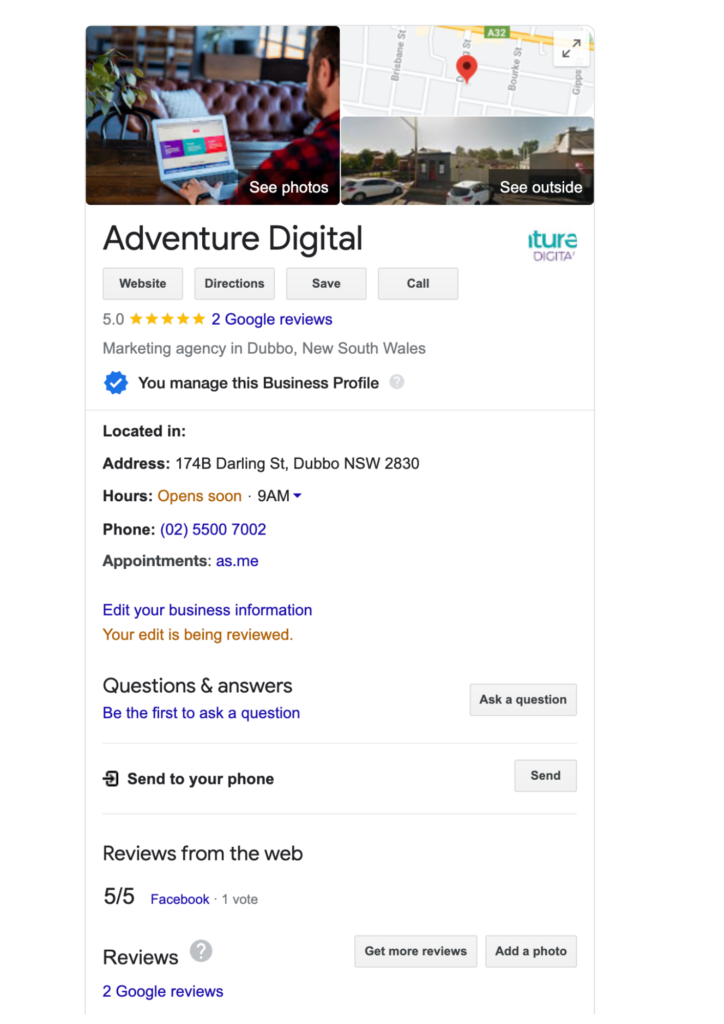
Task: Click Edit your business information
Action: [207, 610]
